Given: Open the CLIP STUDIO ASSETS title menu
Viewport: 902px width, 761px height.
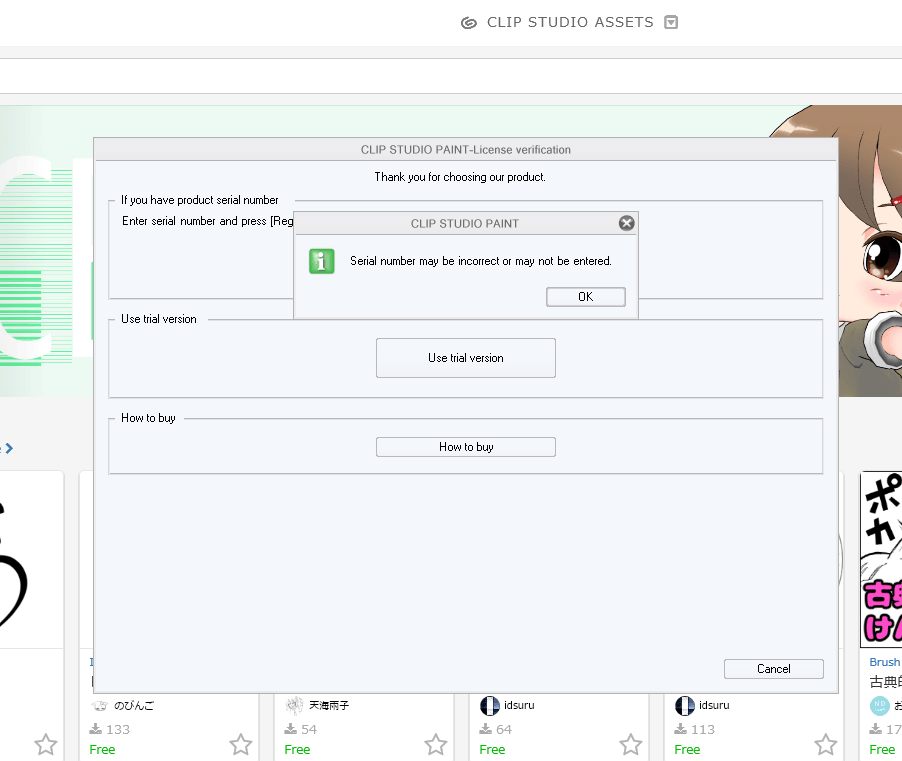Looking at the screenshot, I should (x=570, y=22).
